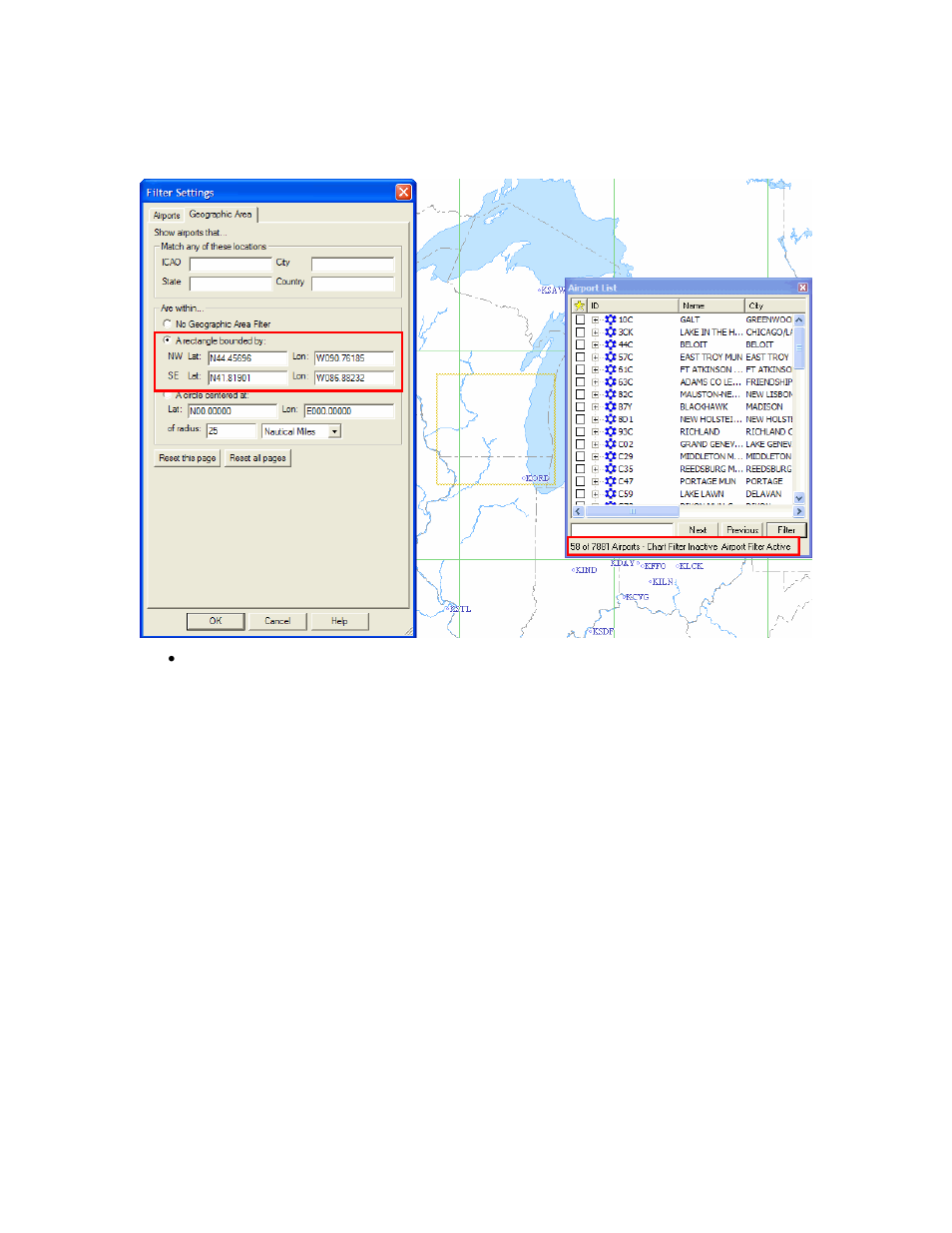
Task: Open the Nautical Miles units dropdown
Action: pyautogui.click(x=334, y=431)
